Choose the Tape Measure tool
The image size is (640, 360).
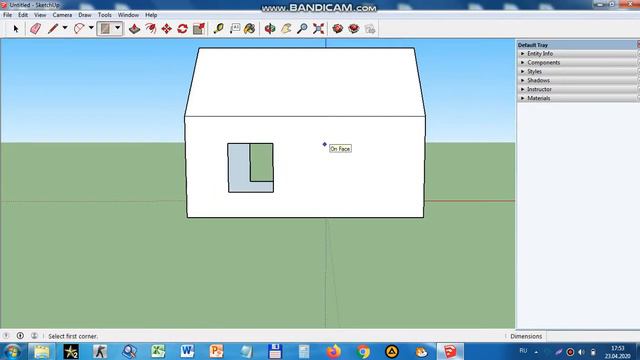click(218, 29)
